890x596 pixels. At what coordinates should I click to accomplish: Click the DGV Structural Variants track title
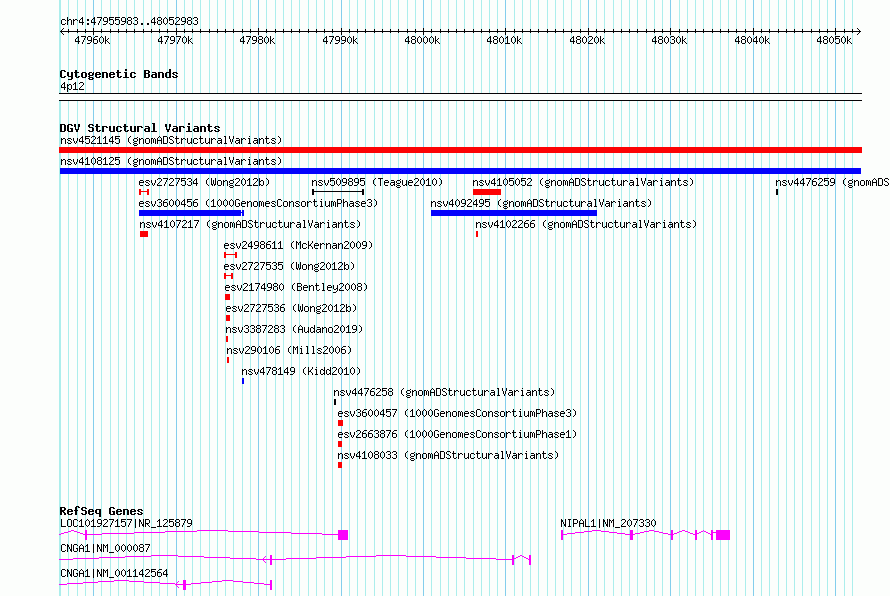140,128
